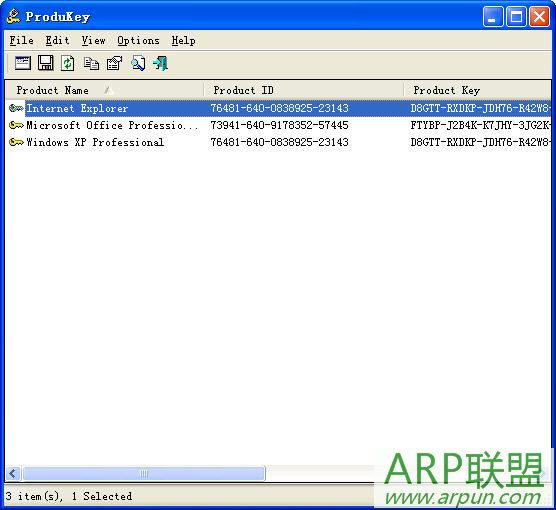Open the Options menu
The height and width of the screenshot is (510, 556).
tap(138, 40)
